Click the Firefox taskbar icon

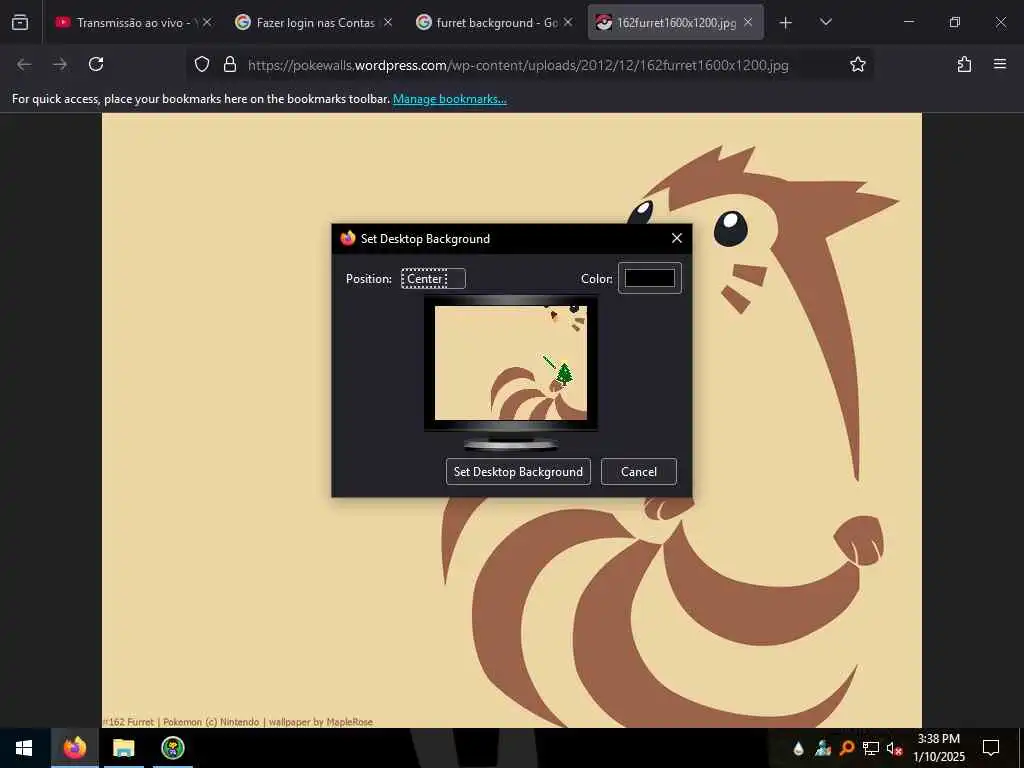click(74, 748)
